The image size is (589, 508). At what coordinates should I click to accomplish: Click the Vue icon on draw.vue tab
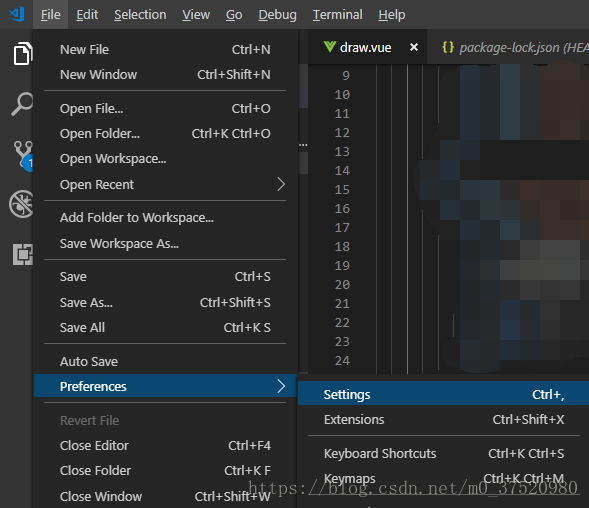(x=329, y=47)
